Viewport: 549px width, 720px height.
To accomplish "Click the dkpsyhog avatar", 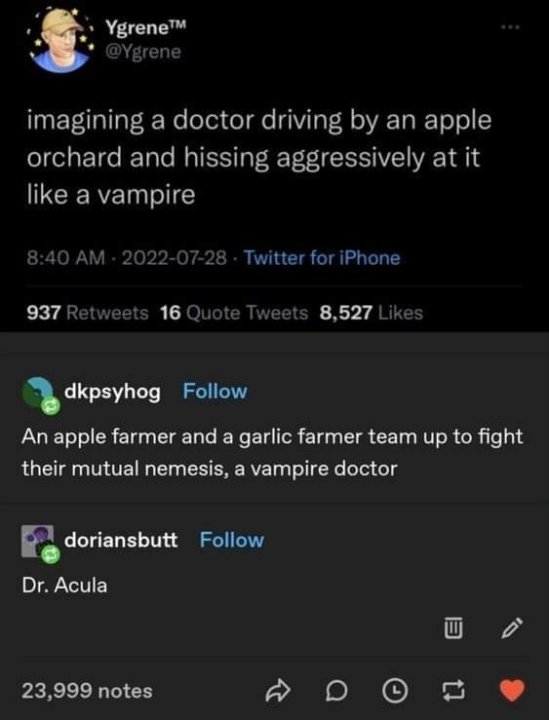I will (x=40, y=395).
